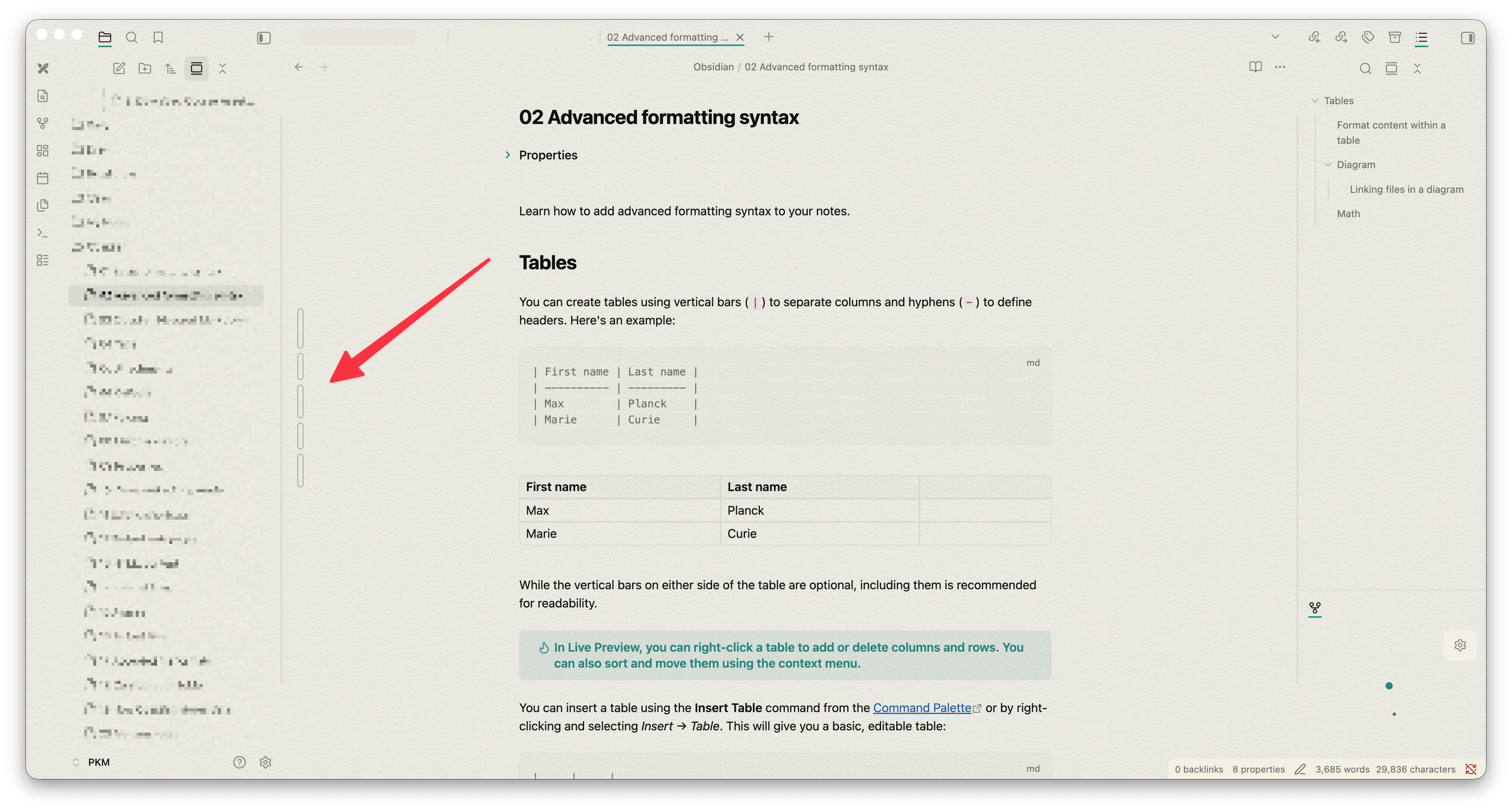Click the note title heading
This screenshot has width=1512, height=811.
click(x=659, y=118)
